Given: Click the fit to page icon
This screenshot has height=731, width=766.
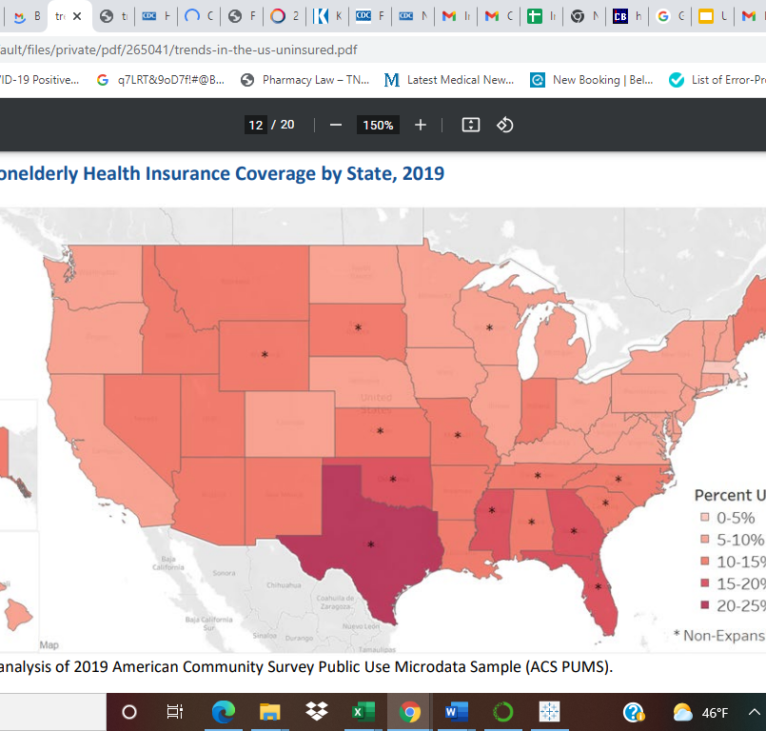Looking at the screenshot, I should click(471, 125).
